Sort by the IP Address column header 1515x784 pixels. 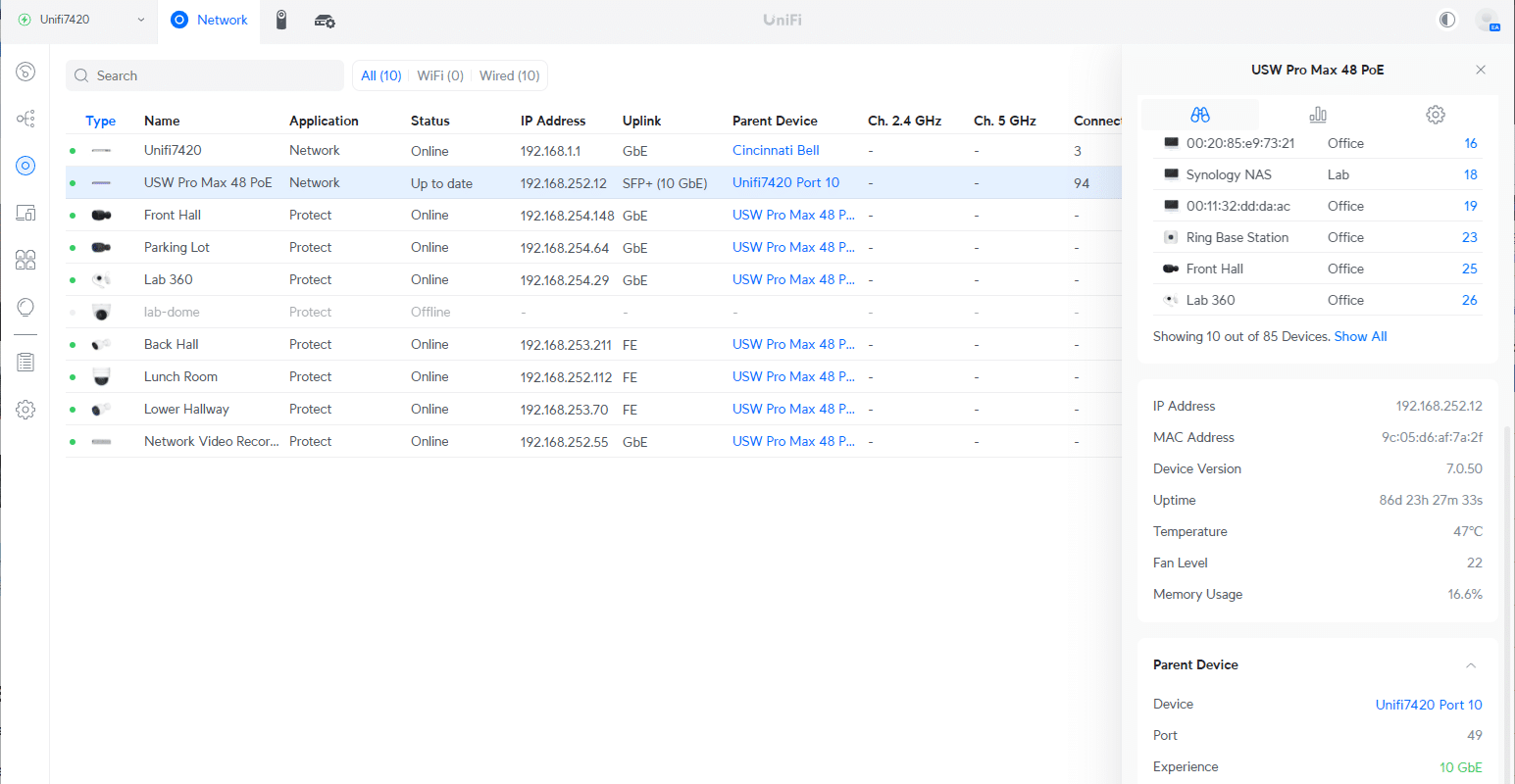pos(553,121)
